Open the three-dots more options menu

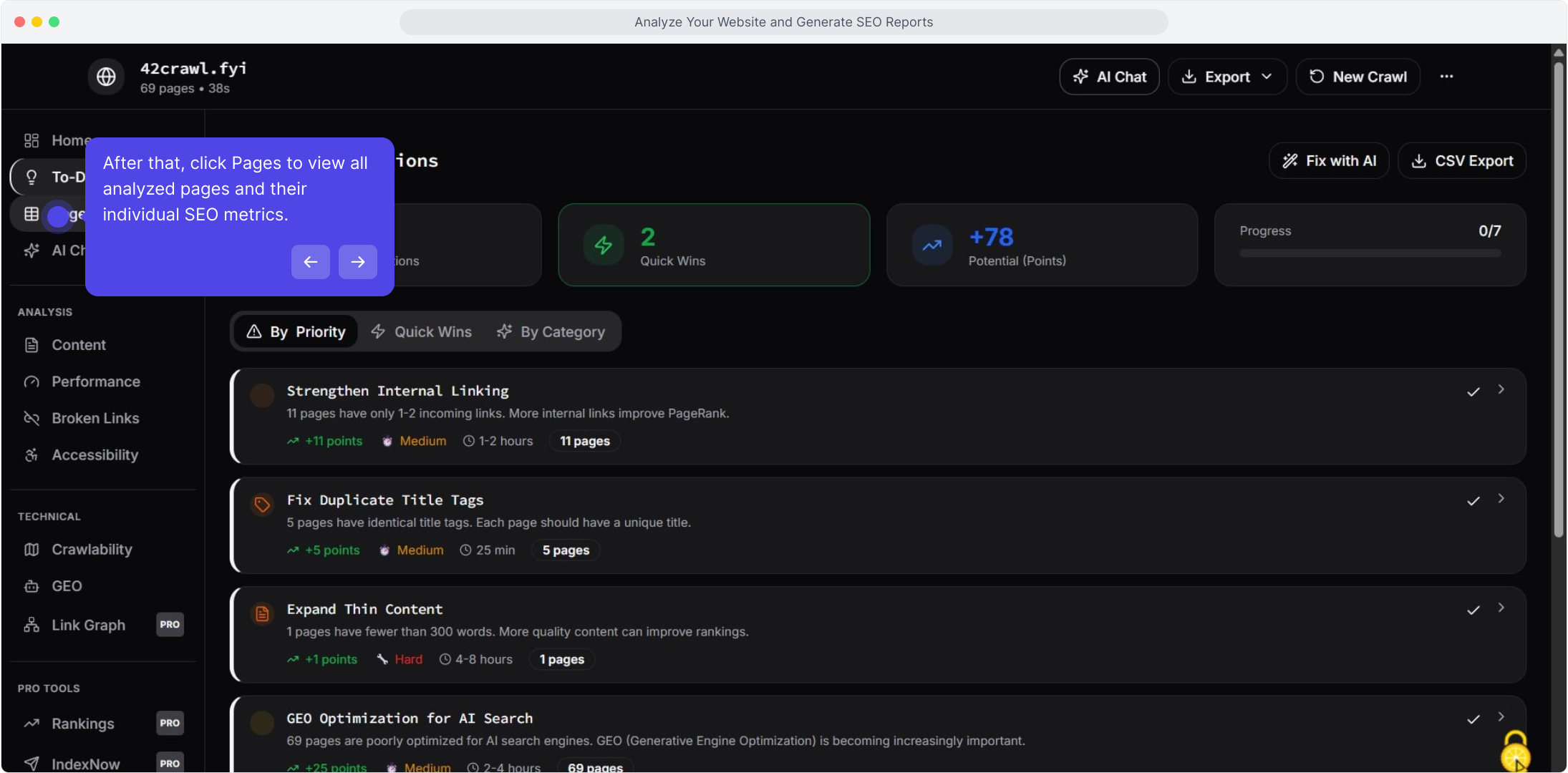click(1446, 77)
